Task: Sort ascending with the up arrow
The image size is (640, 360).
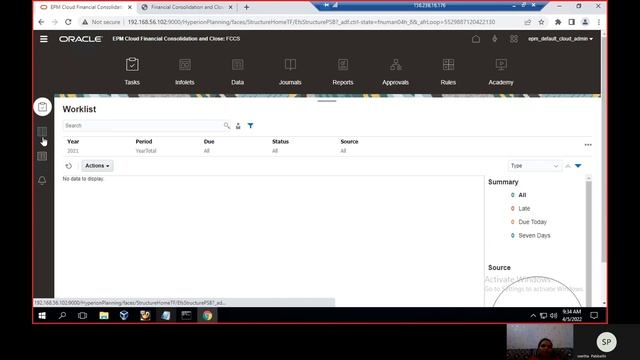Action: (568, 166)
